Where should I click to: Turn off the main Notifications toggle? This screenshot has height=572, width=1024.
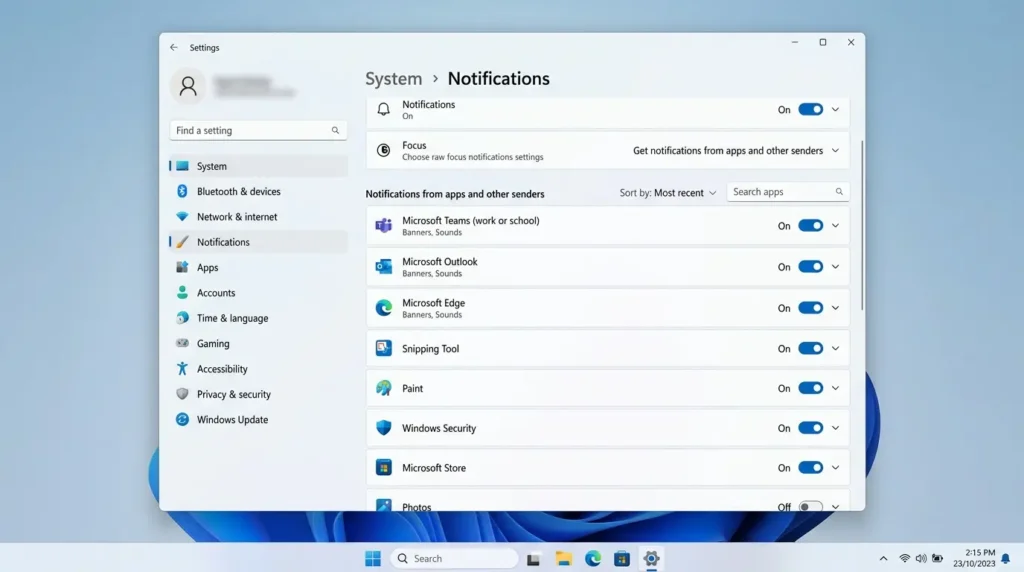(x=810, y=110)
